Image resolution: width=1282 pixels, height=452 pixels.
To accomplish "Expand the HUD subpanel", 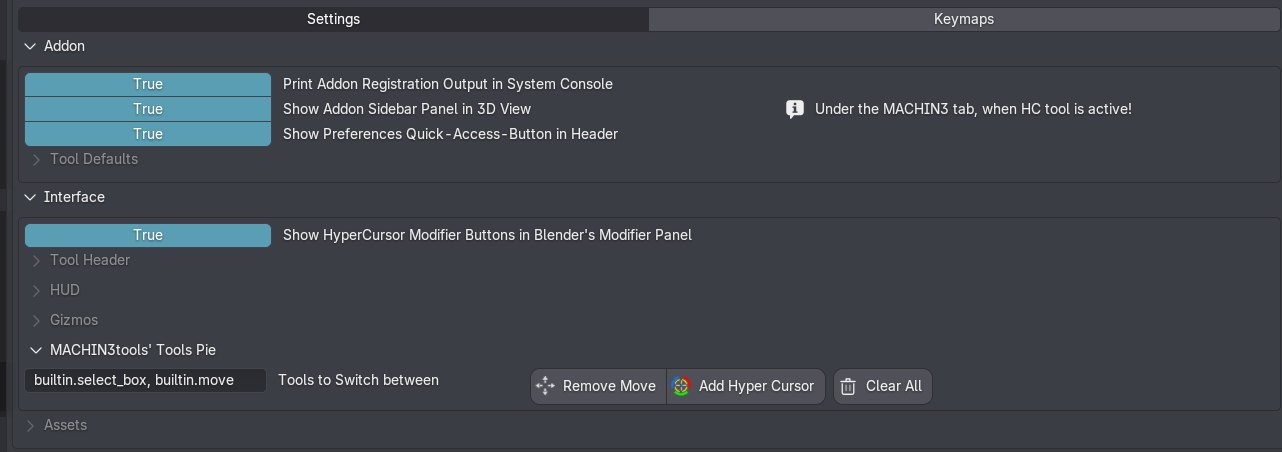I will (x=38, y=290).
